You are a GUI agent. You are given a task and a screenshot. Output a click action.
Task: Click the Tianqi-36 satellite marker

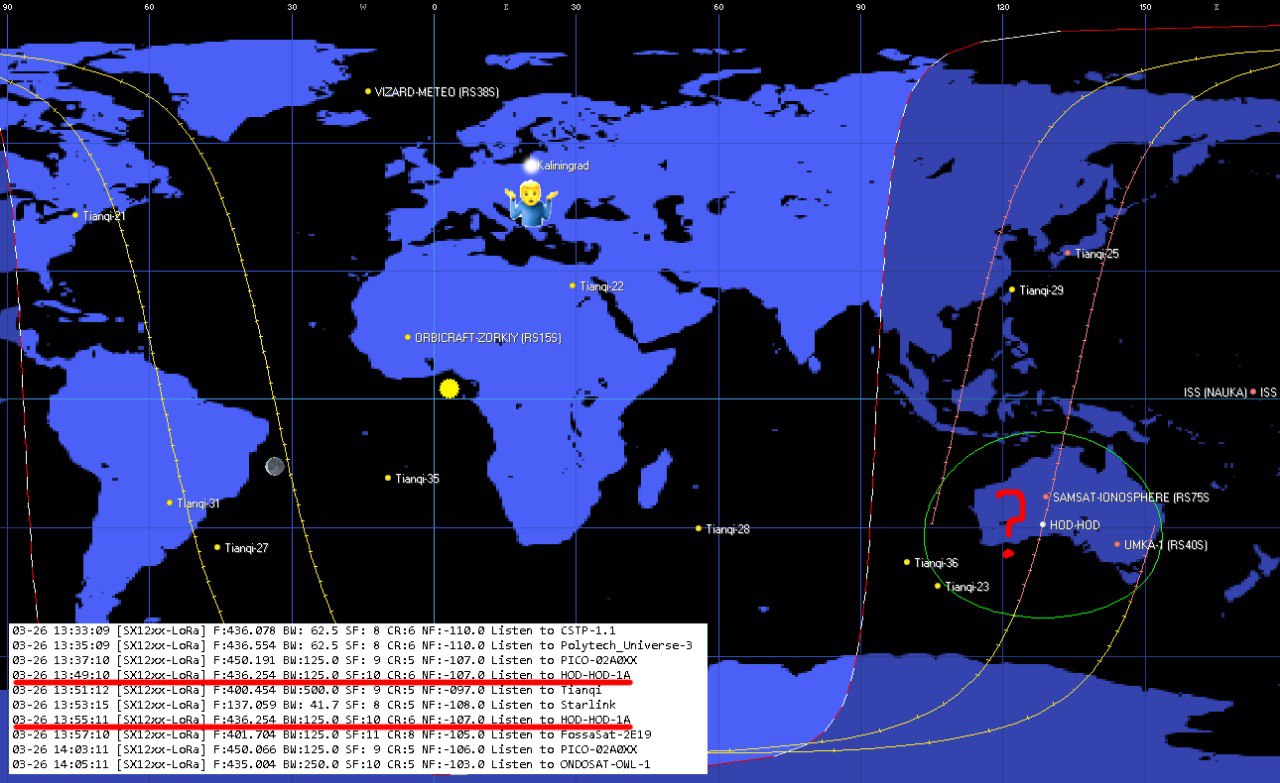point(907,562)
